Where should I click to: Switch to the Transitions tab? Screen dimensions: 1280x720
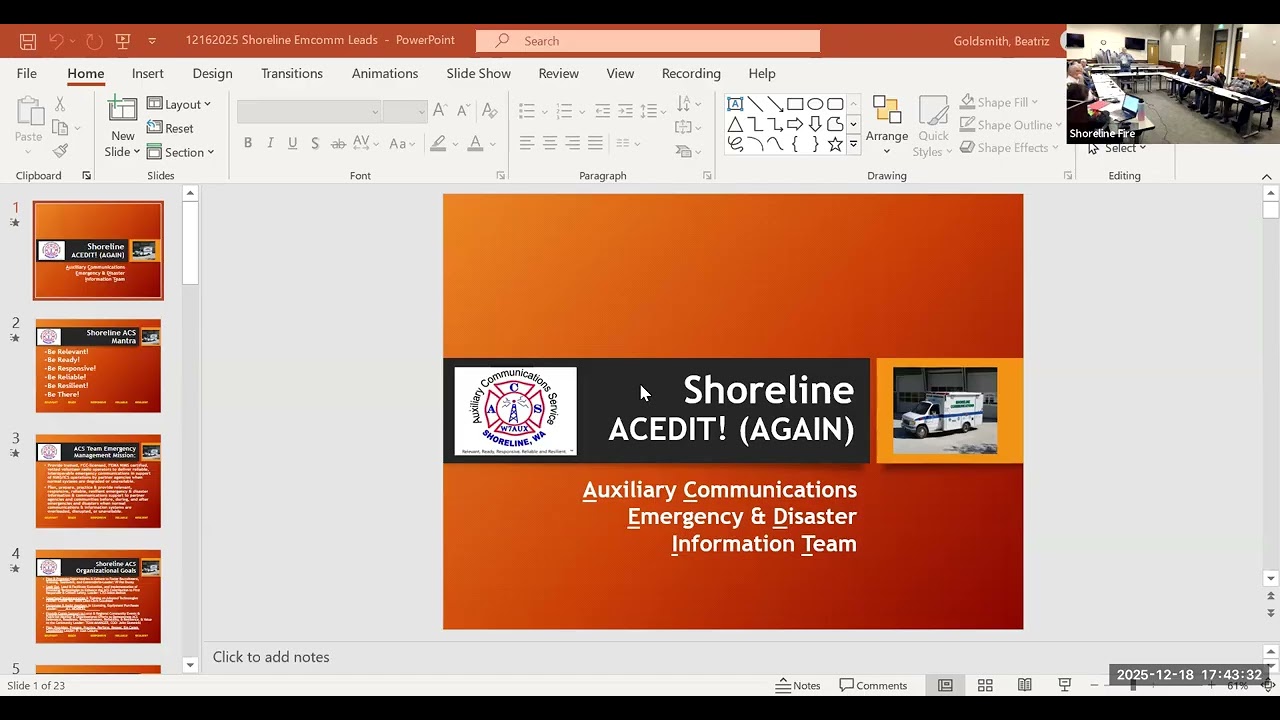point(292,73)
